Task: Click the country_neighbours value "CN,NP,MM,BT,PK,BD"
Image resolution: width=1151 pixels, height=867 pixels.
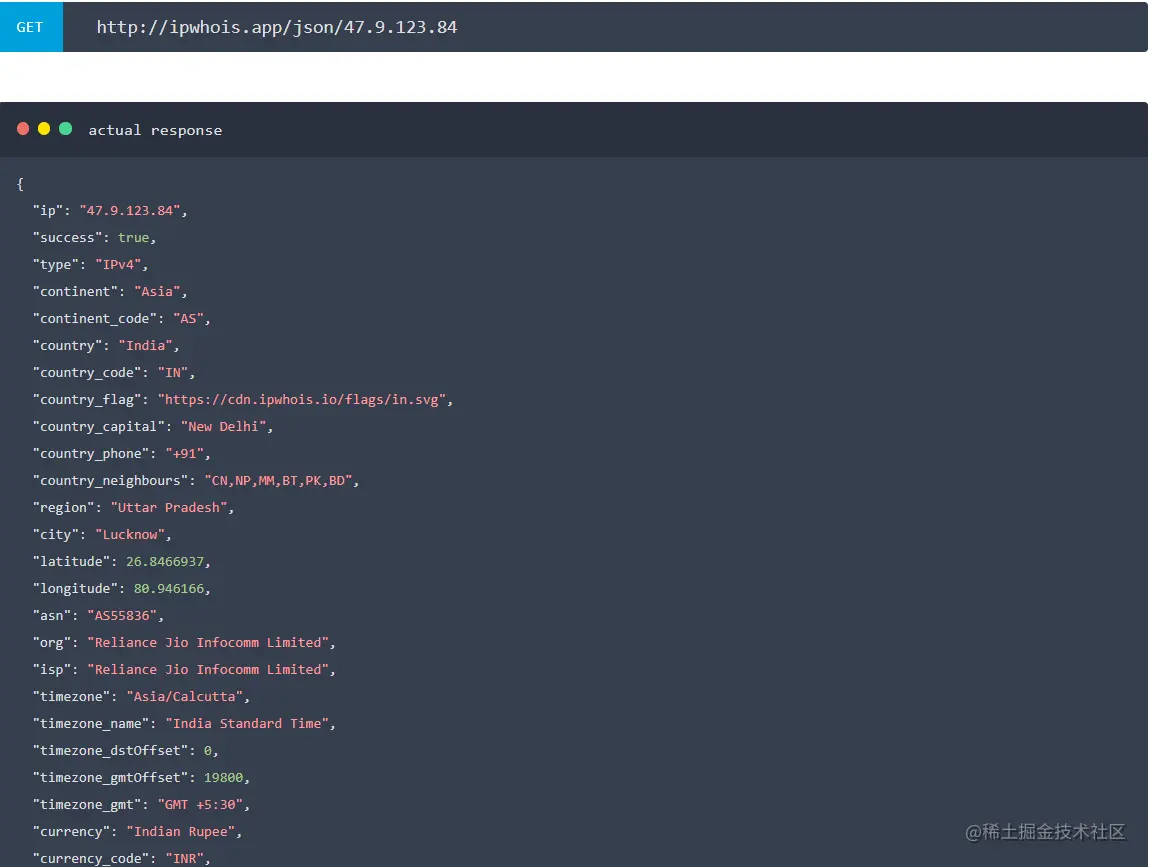Action: coord(278,481)
